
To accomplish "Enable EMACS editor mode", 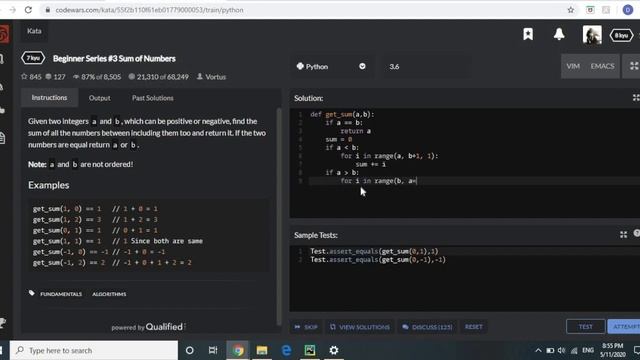I will tap(602, 66).
